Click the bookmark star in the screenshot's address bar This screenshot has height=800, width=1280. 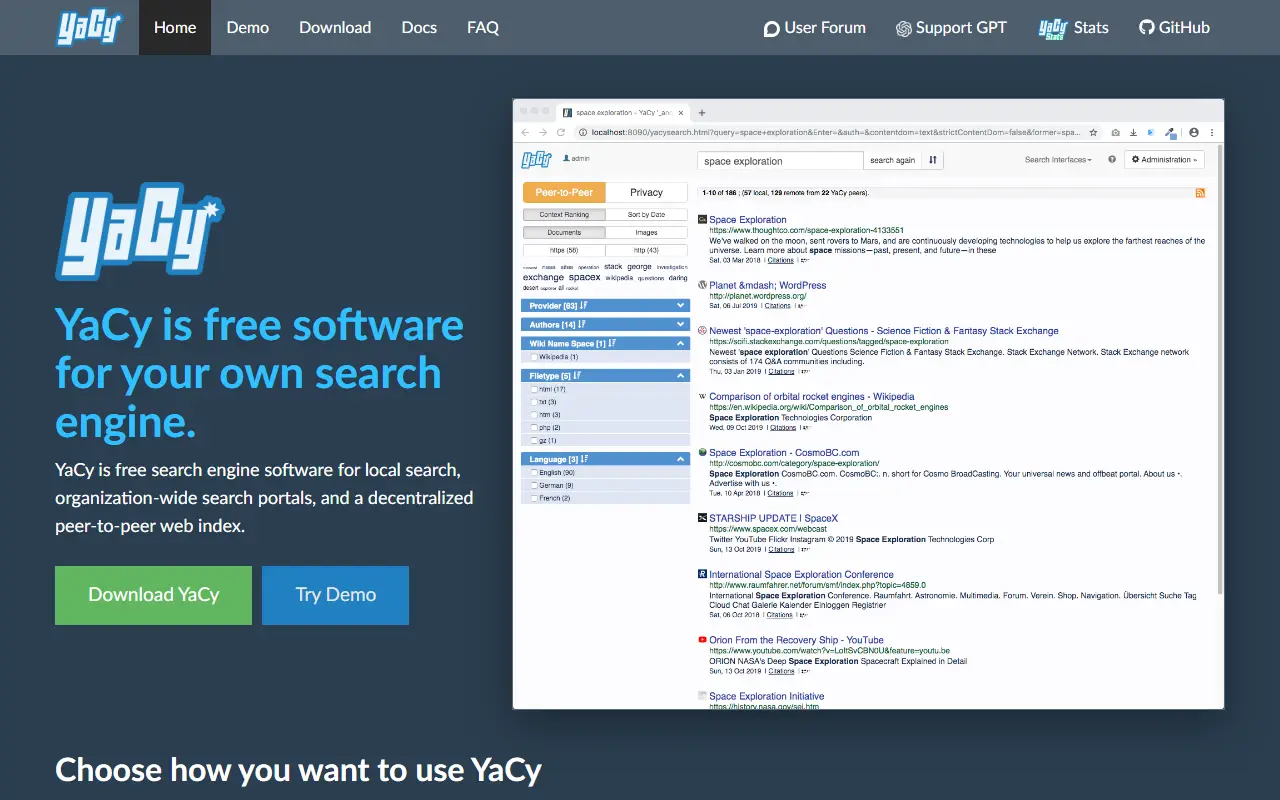click(1093, 132)
